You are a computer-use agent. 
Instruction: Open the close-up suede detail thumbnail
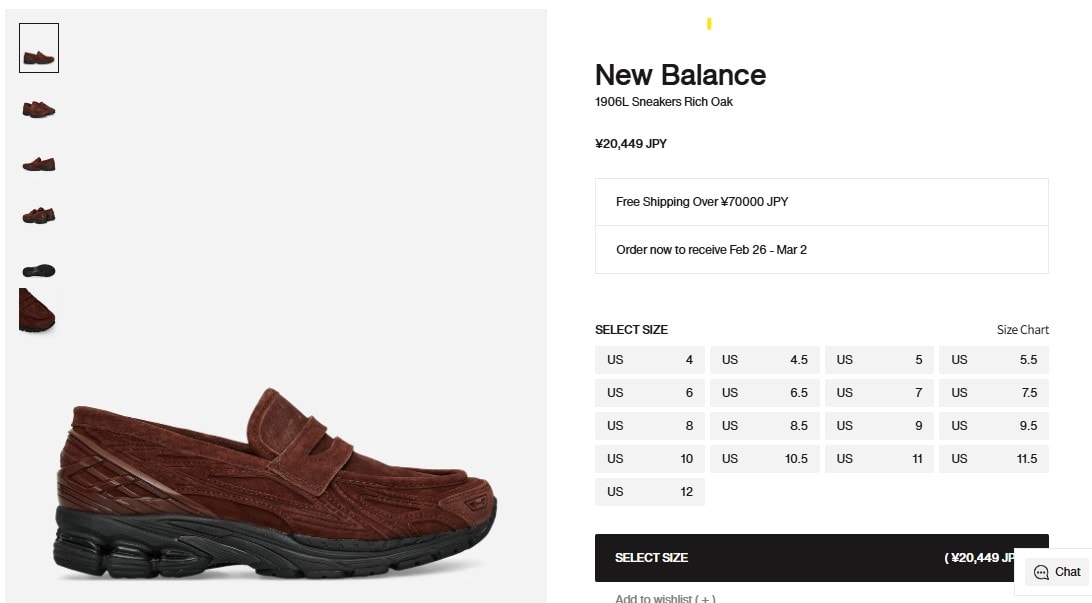pos(38,311)
